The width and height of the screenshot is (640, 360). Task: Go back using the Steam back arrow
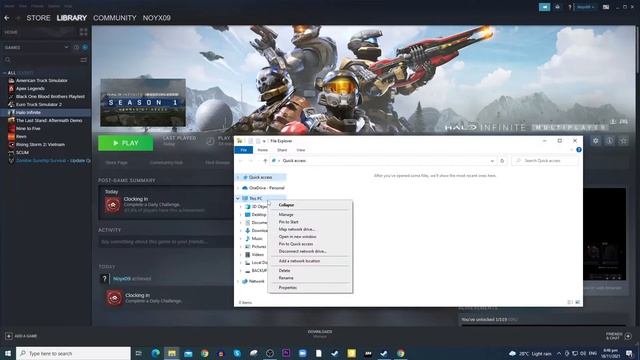pos(7,18)
